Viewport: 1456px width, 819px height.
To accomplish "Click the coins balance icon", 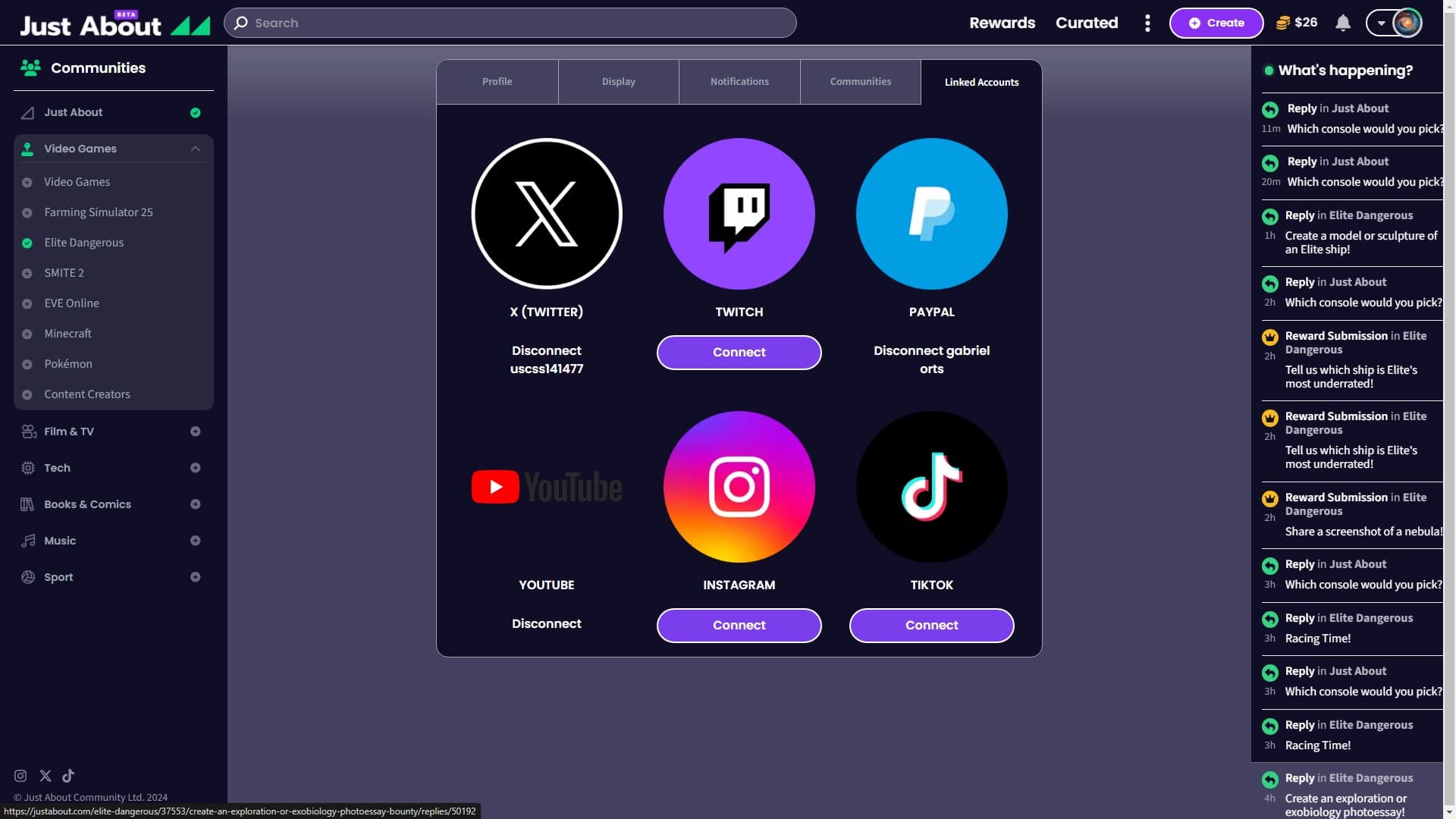I will [x=1282, y=23].
